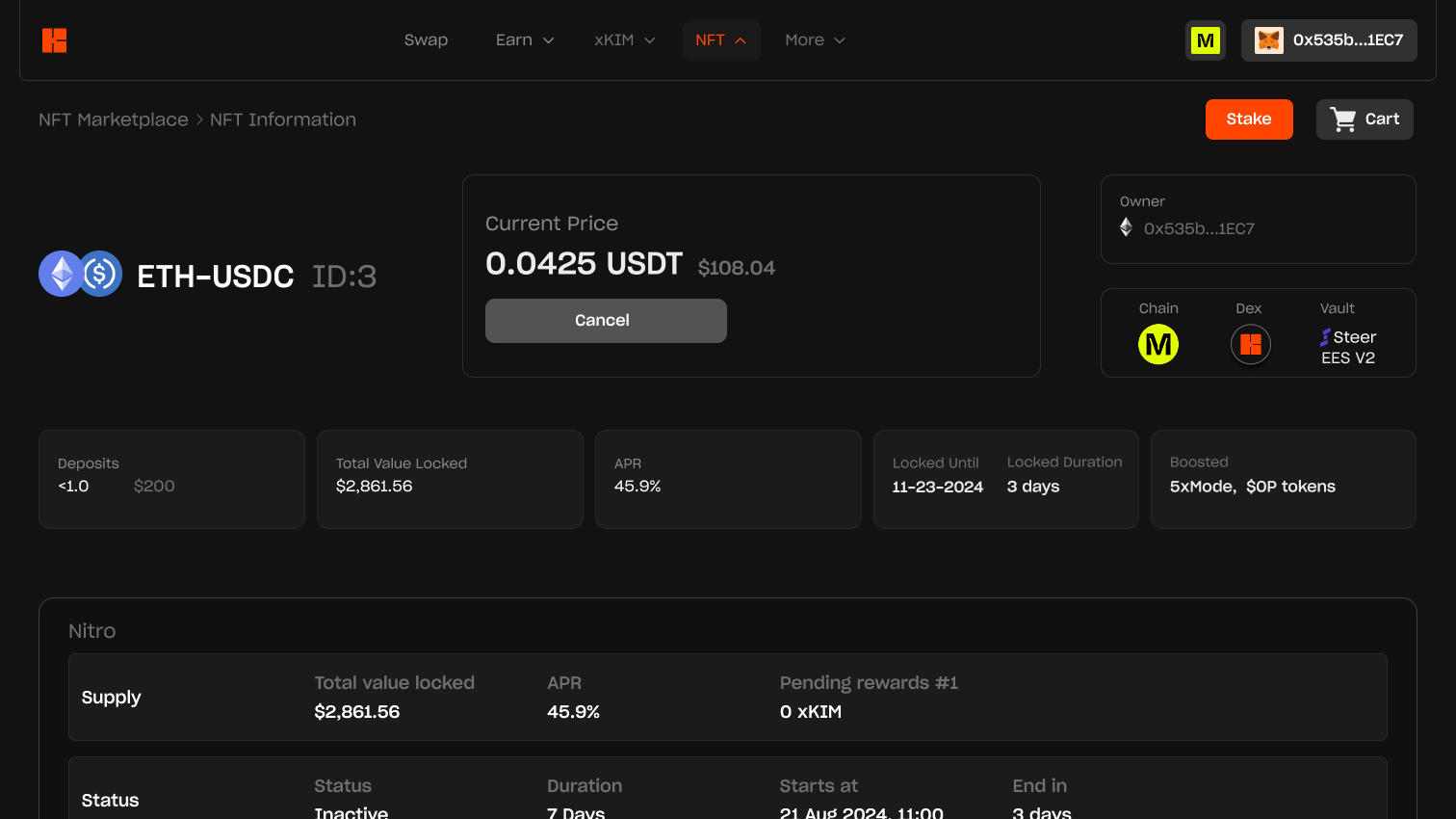This screenshot has height=819, width=1456.
Task: Expand the More dropdown menu
Action: (x=815, y=40)
